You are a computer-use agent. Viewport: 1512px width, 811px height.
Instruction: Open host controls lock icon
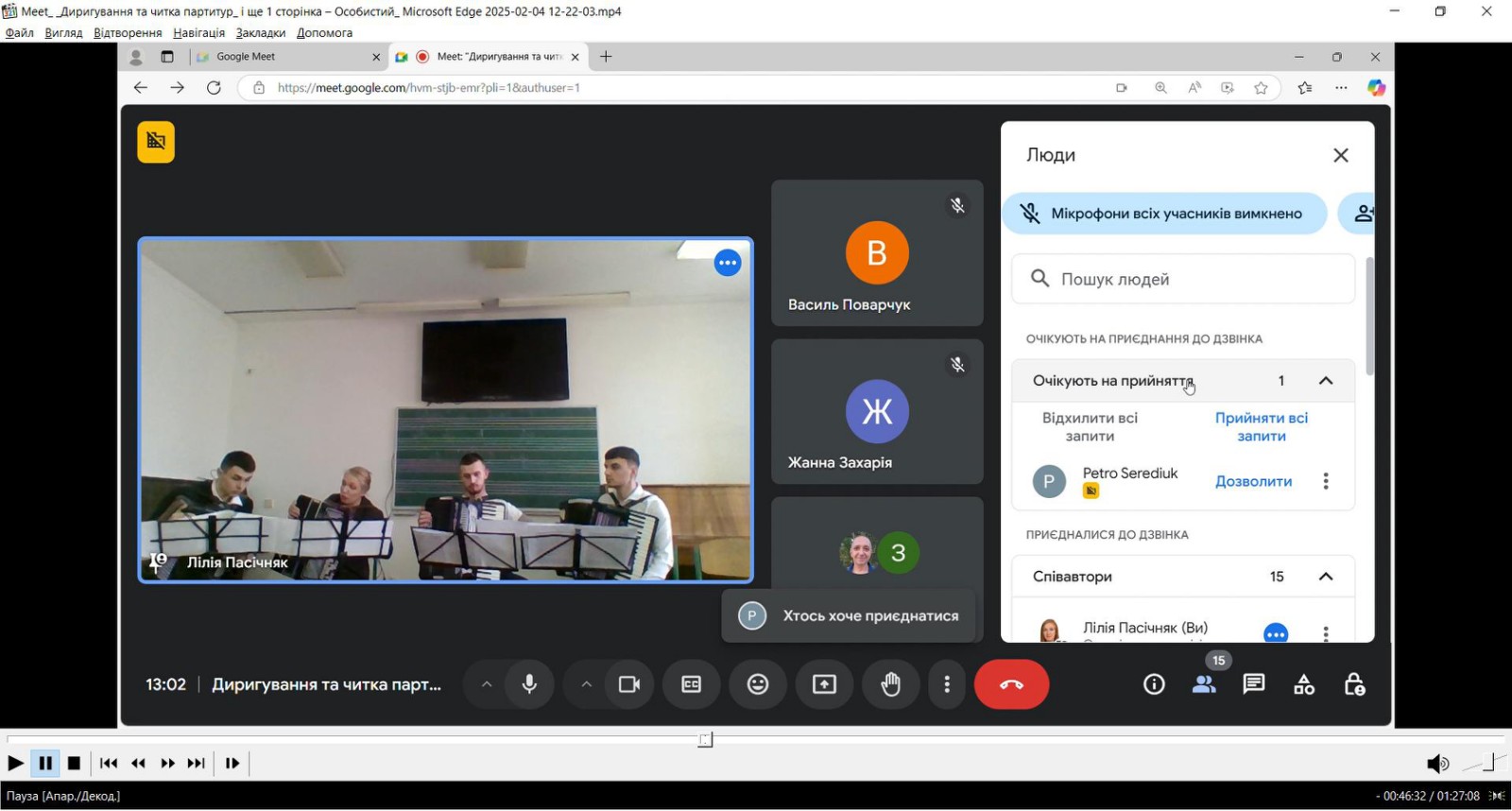(1354, 684)
